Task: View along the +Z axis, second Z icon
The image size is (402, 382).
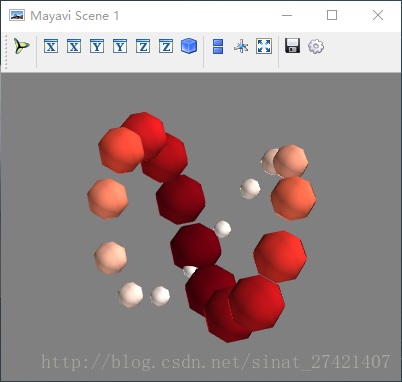Action: pos(166,46)
